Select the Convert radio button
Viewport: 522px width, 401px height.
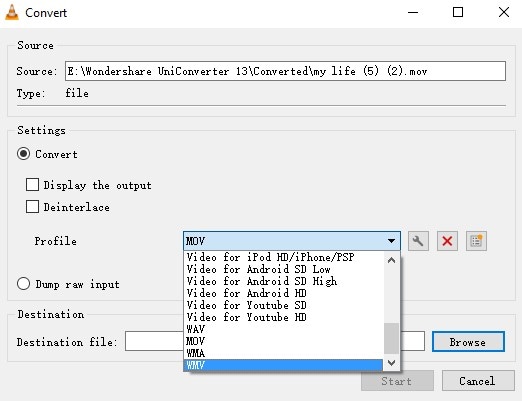[x=24, y=154]
